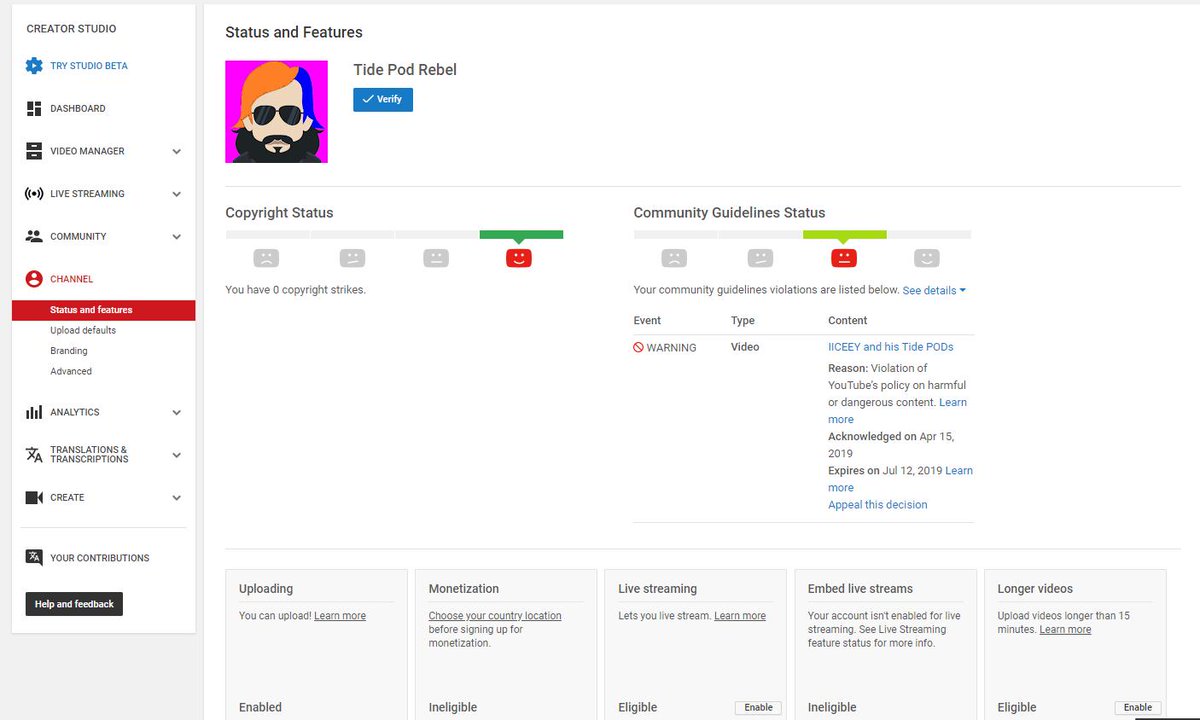Click the gray happy Community Guidelines face
1200x720 pixels.
pos(927,258)
